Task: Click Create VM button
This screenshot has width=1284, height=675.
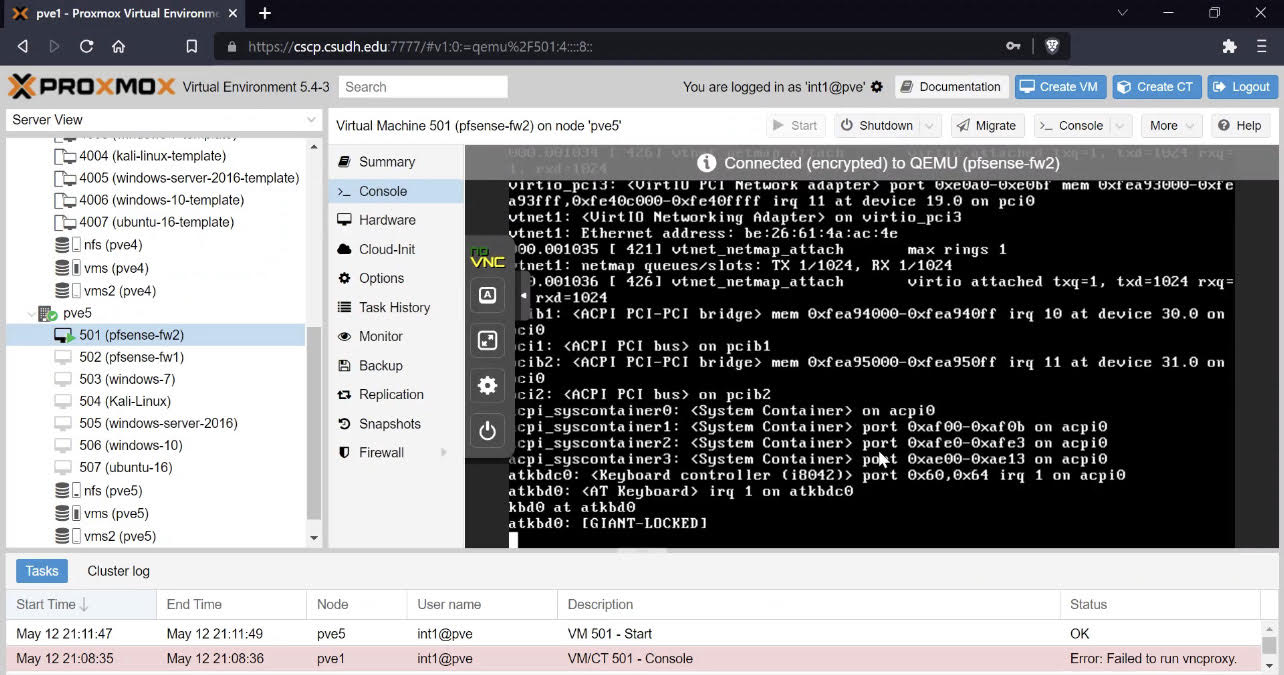Action: click(x=1061, y=87)
